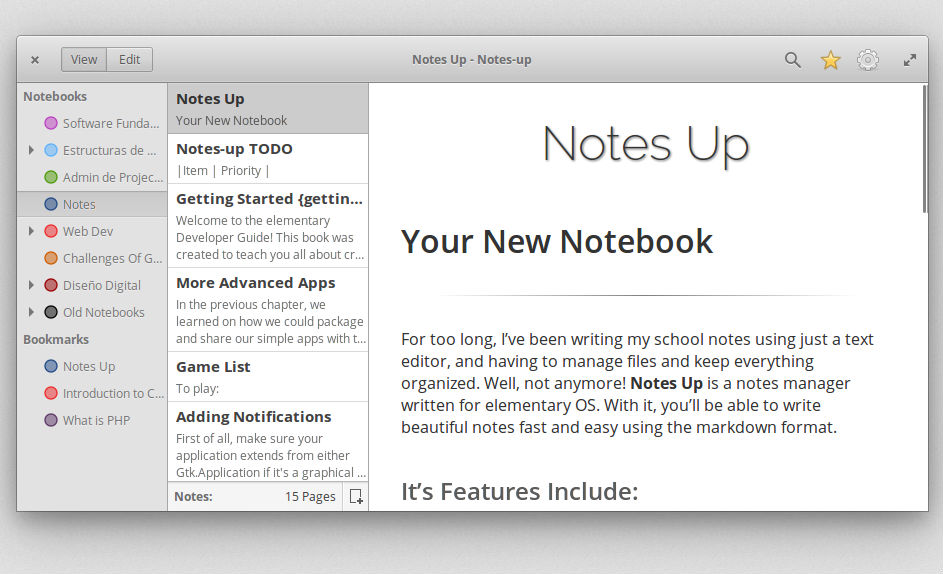Click the purple Software Funda... color dot
Viewport: 943px width, 574px height.
(51, 123)
